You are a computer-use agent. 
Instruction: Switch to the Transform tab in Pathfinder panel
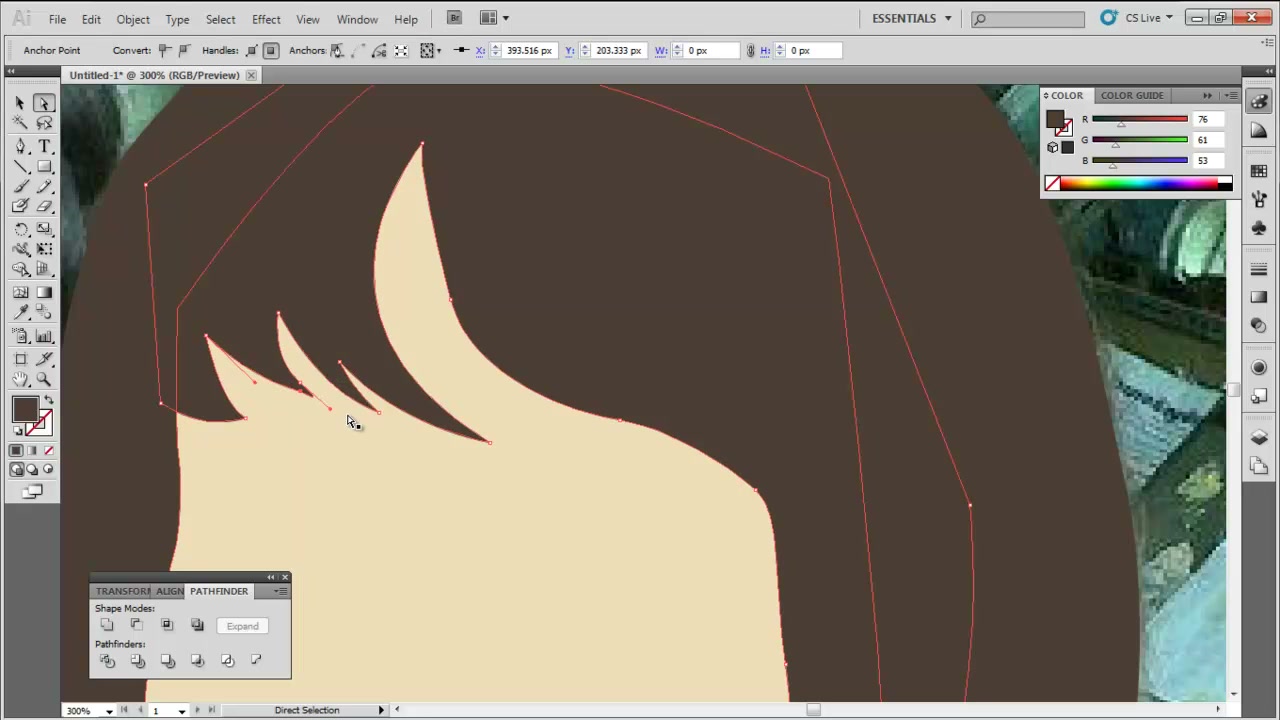(122, 591)
